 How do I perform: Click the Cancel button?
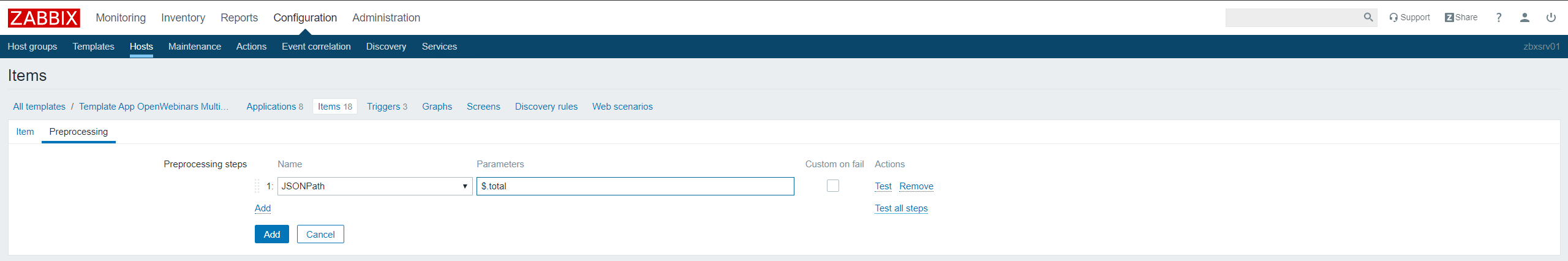click(x=320, y=234)
